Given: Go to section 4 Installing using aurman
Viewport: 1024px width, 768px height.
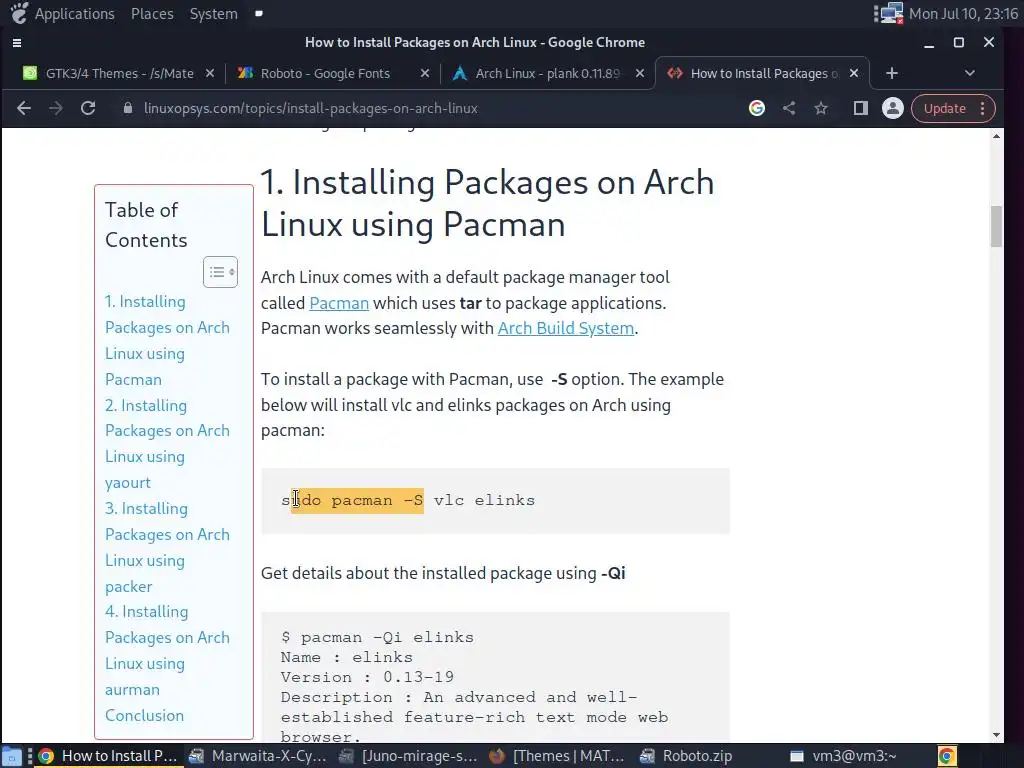Looking at the screenshot, I should pos(167,650).
